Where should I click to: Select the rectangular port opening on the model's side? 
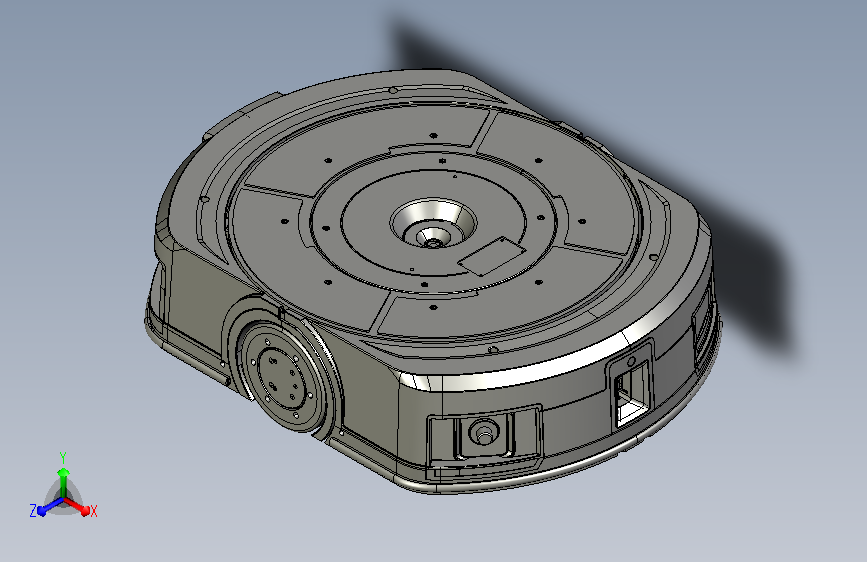tap(631, 393)
